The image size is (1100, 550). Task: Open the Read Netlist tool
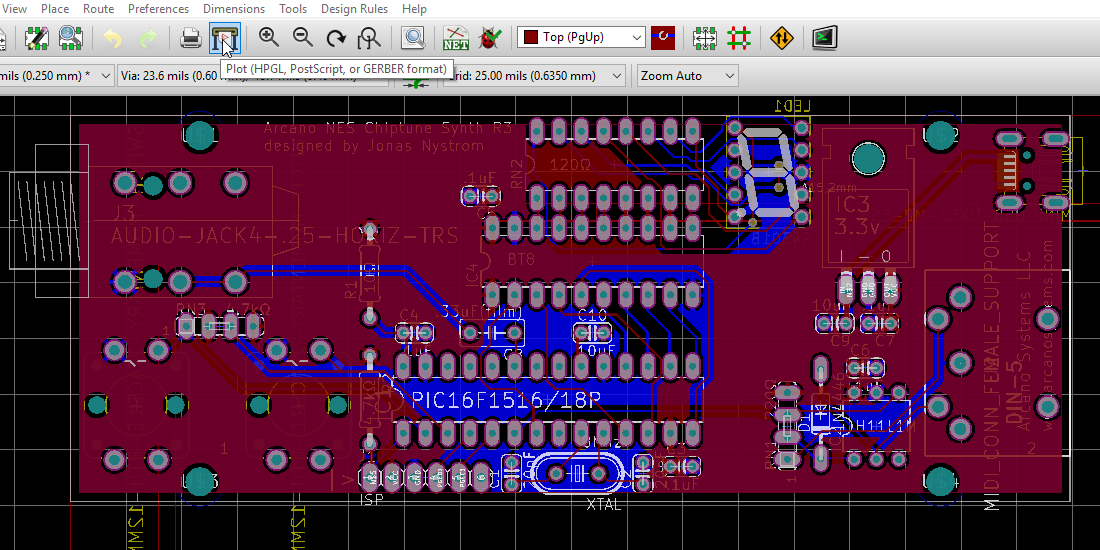click(x=456, y=38)
